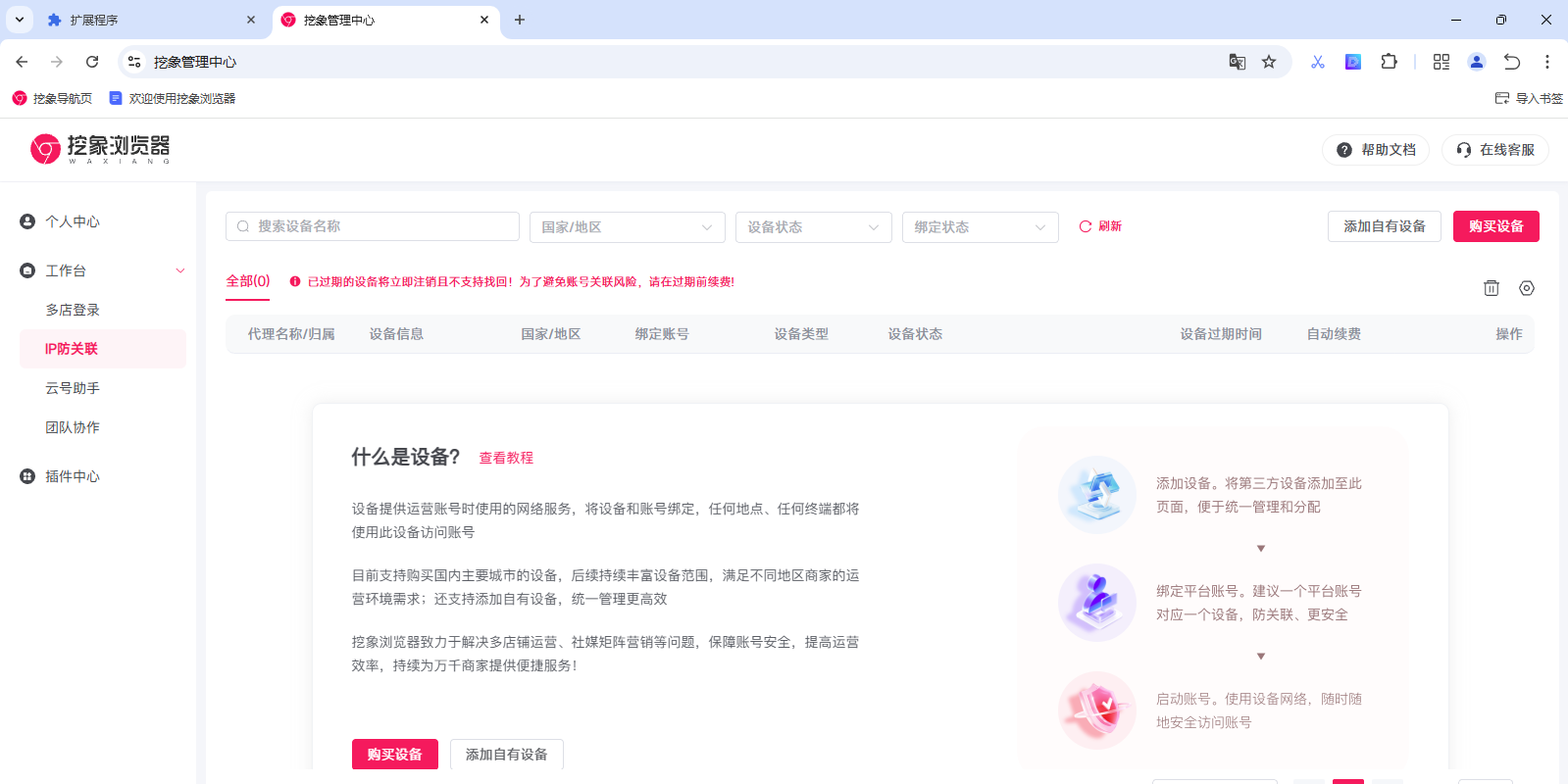The height and width of the screenshot is (784, 1568).
Task: Open the table column settings gear icon
Action: 1526,288
